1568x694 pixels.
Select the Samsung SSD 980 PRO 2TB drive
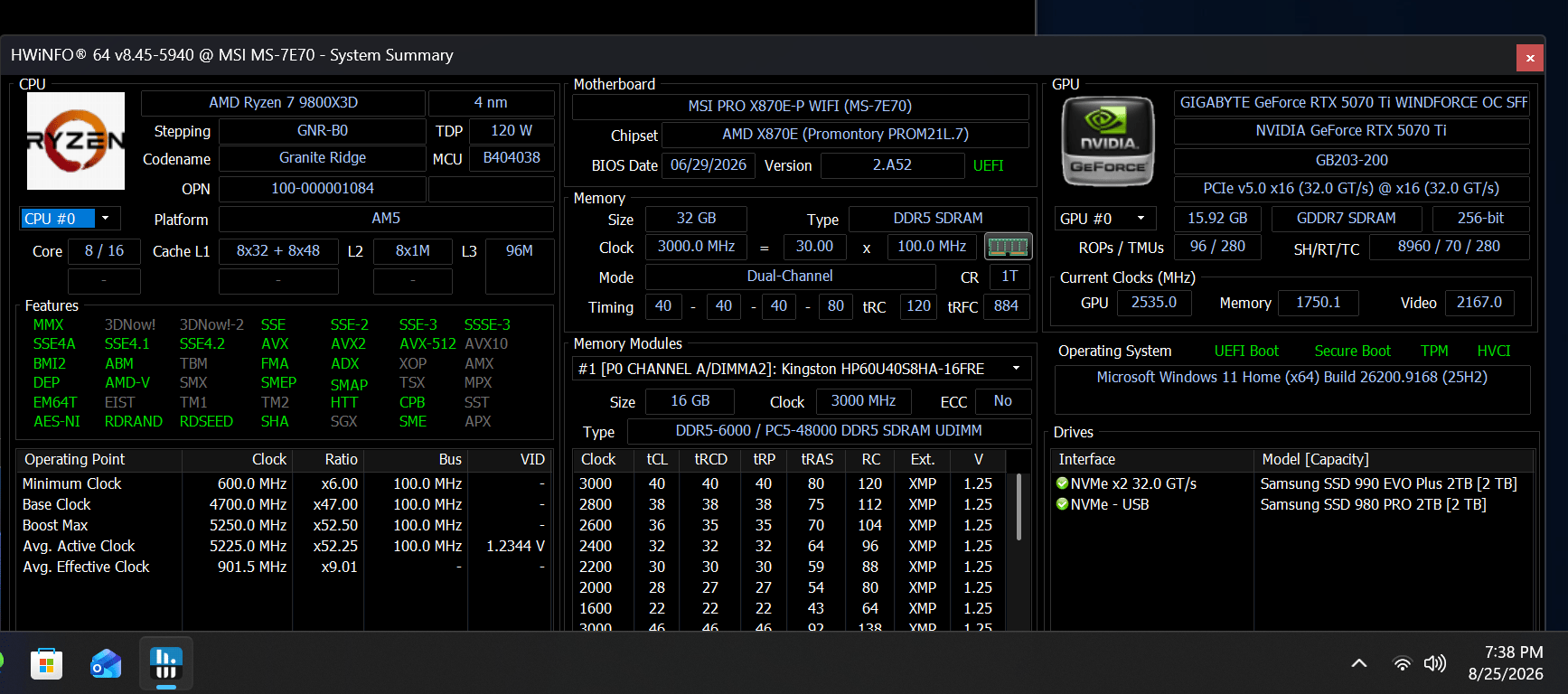tap(1374, 505)
